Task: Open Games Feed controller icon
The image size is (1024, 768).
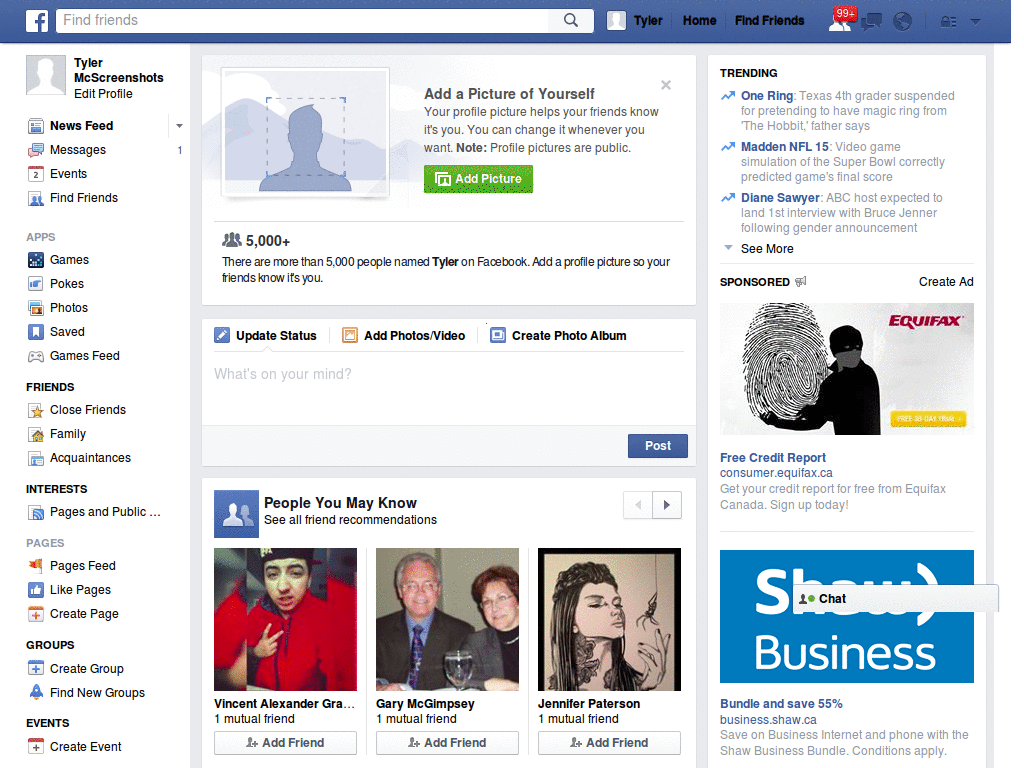Action: pyautogui.click(x=36, y=356)
